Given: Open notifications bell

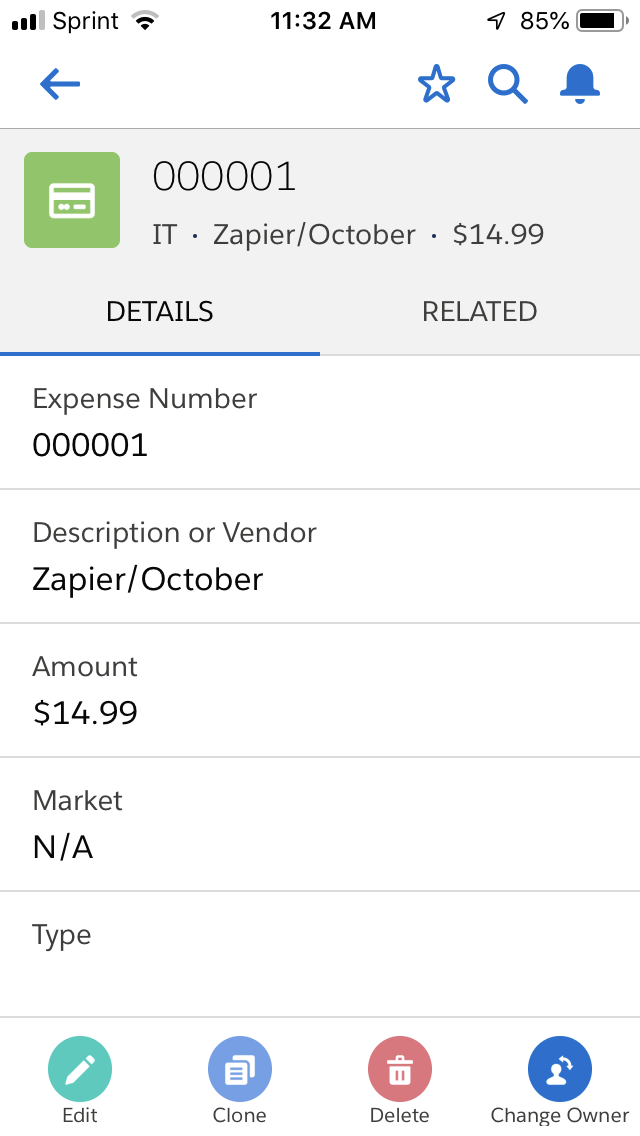Looking at the screenshot, I should point(580,85).
